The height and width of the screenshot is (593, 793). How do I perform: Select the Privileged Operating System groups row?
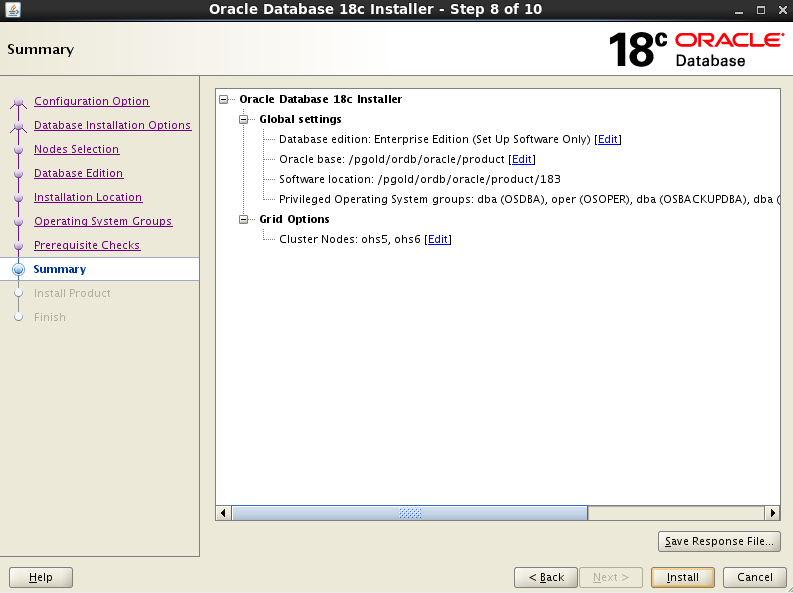pyautogui.click(x=529, y=199)
